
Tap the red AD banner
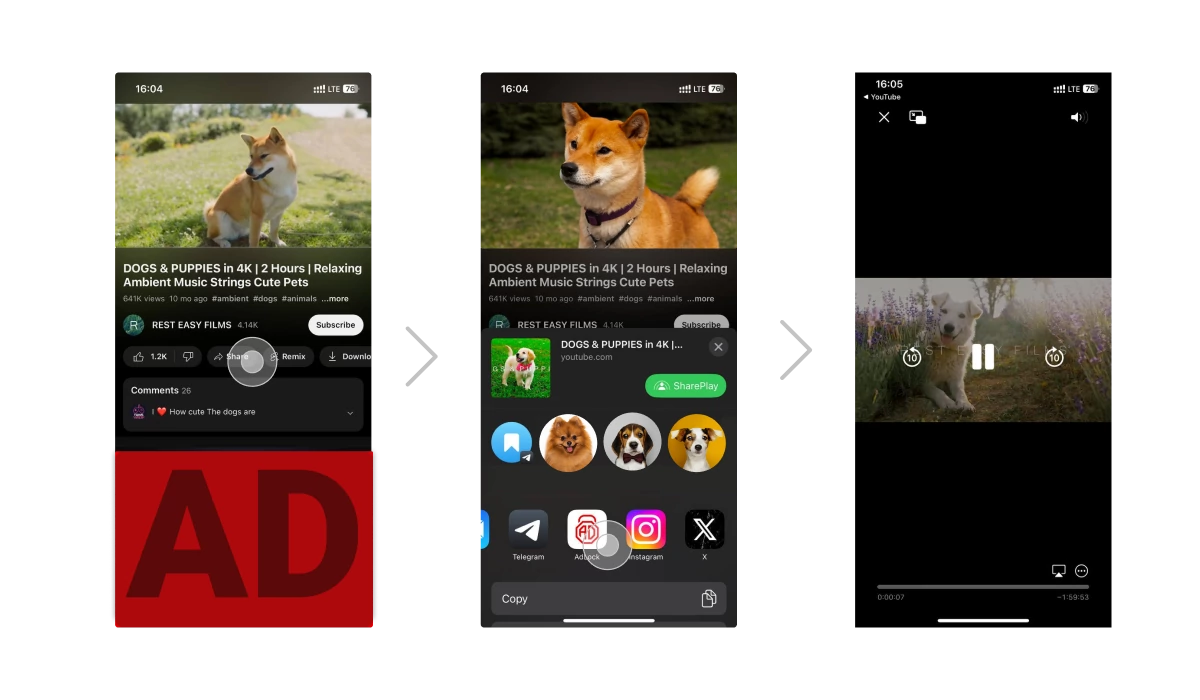pos(244,539)
